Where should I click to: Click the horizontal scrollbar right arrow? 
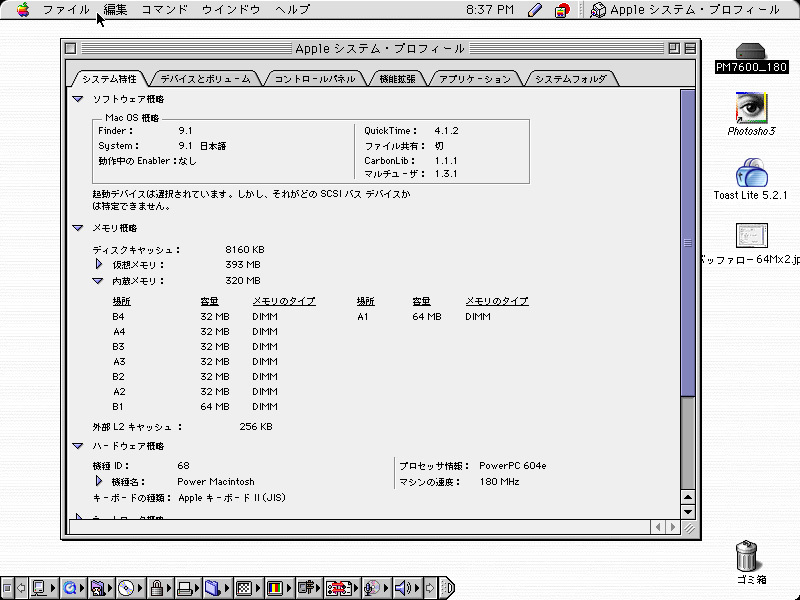coord(672,527)
